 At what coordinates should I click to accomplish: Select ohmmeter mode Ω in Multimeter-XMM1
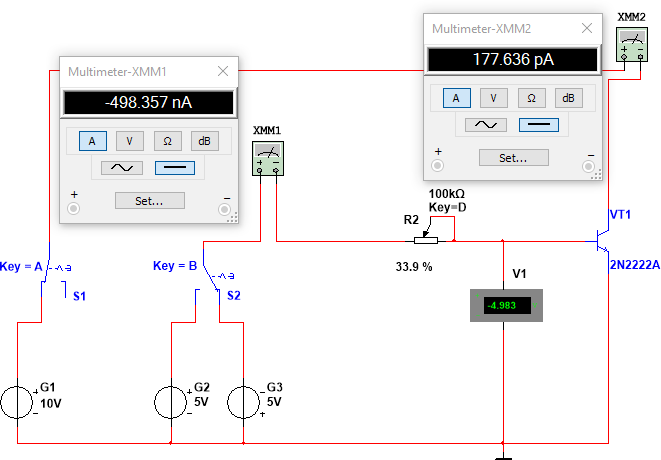click(167, 141)
